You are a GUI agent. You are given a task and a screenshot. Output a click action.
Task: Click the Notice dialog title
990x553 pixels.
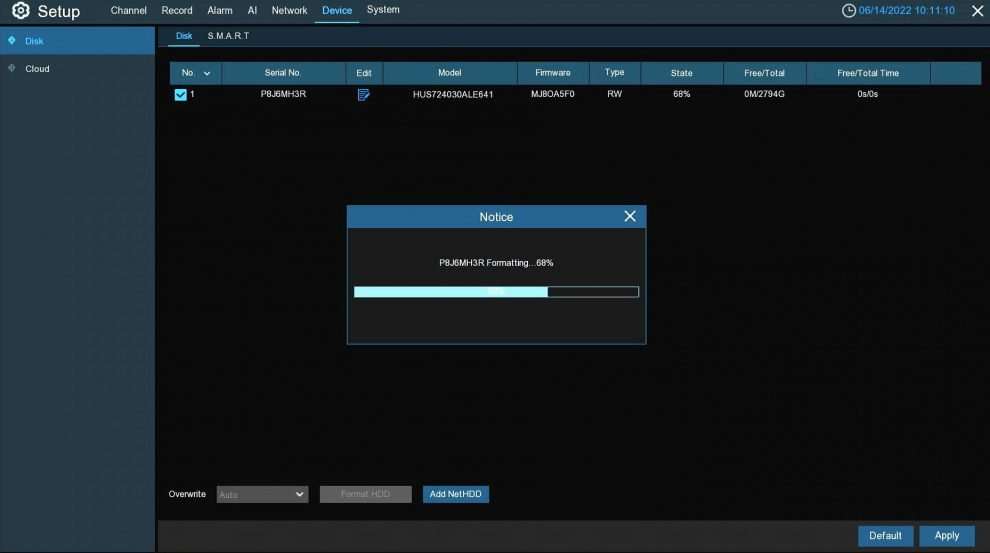click(496, 217)
